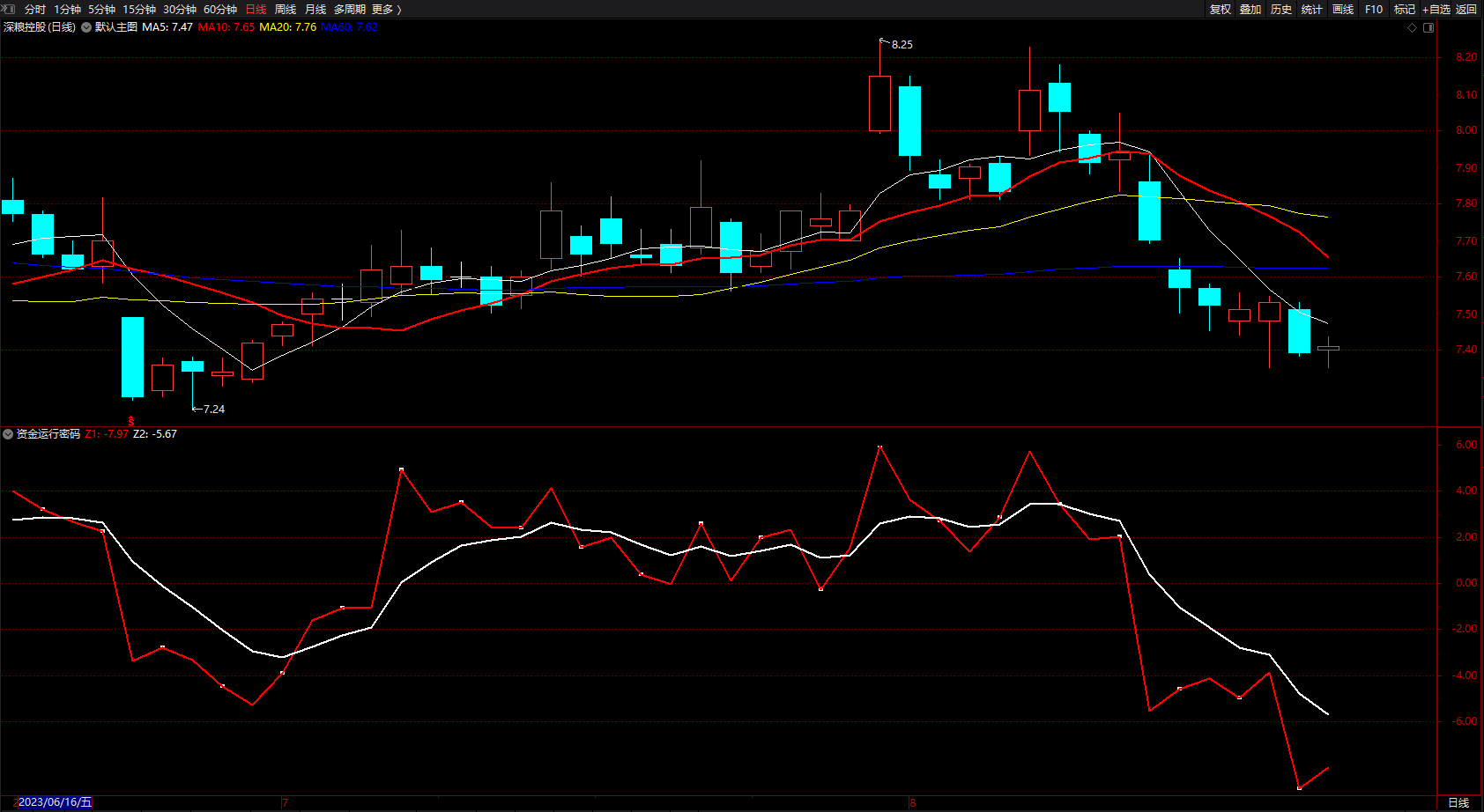This screenshot has width=1484, height=812.
Task: Click the 叠加 overlay button
Action: coord(1250,10)
